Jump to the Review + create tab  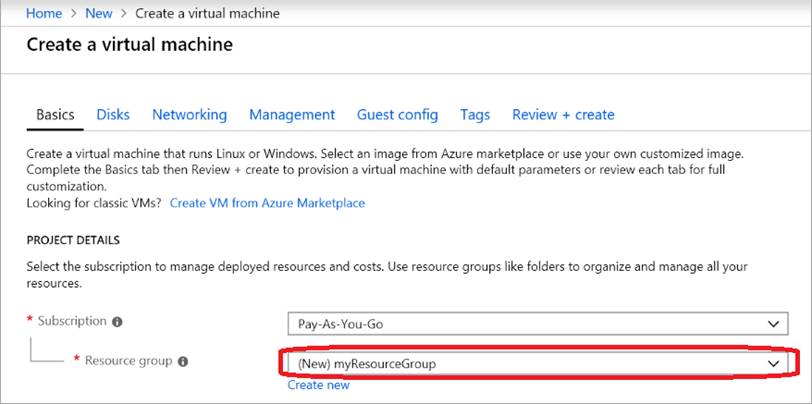563,115
